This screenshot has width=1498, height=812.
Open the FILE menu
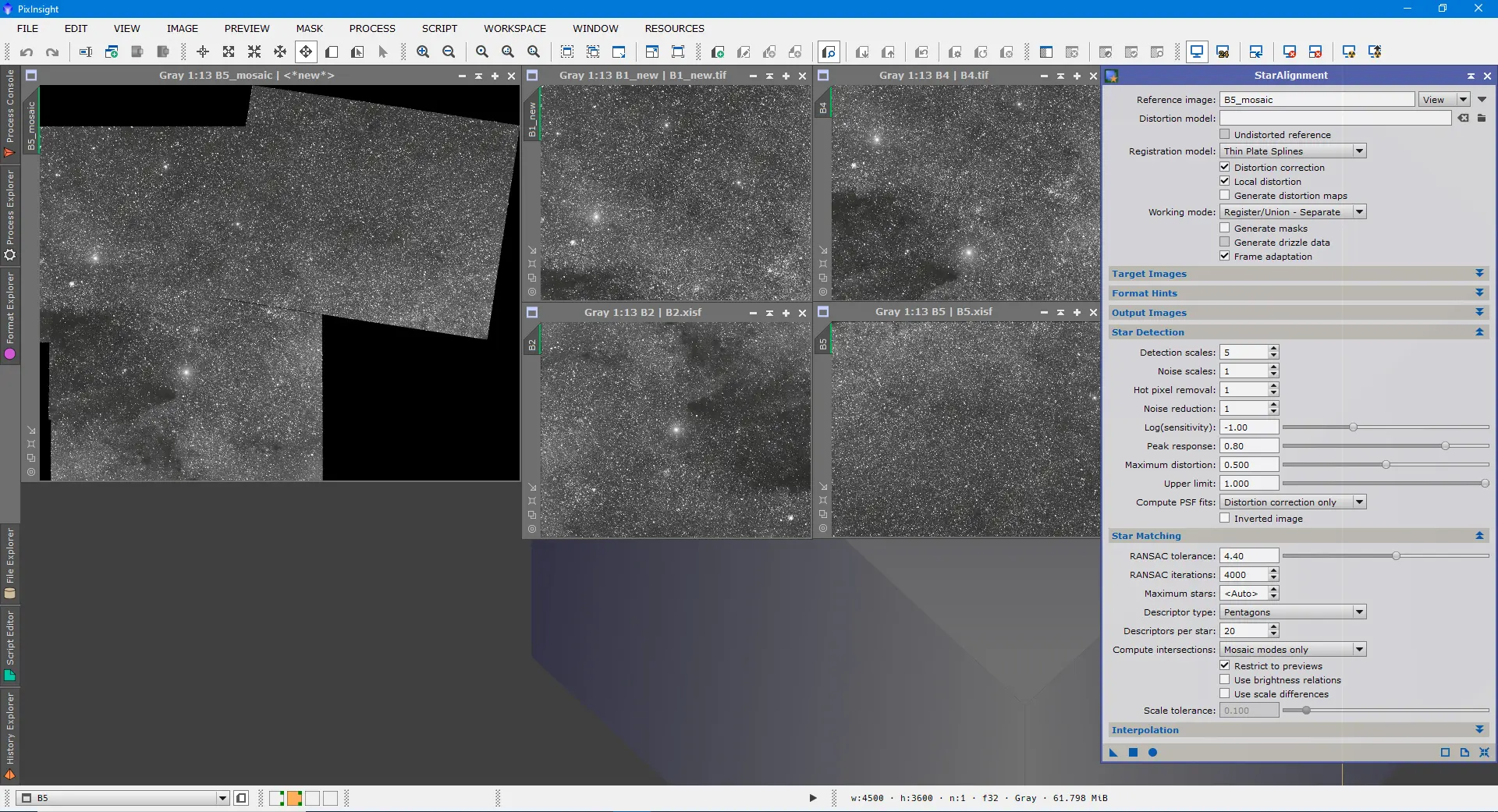27,28
